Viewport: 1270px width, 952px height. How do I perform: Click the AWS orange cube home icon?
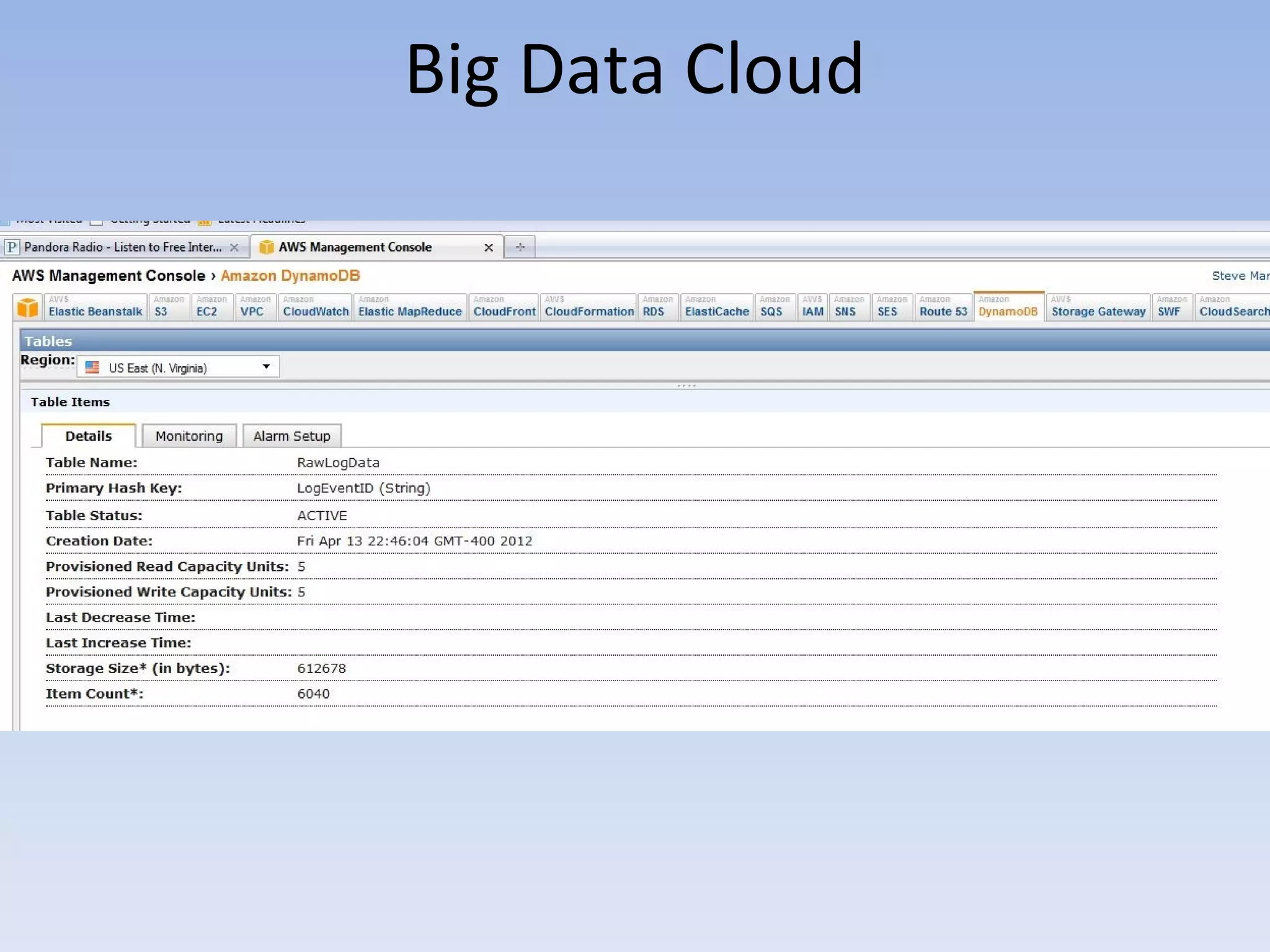pos(28,307)
